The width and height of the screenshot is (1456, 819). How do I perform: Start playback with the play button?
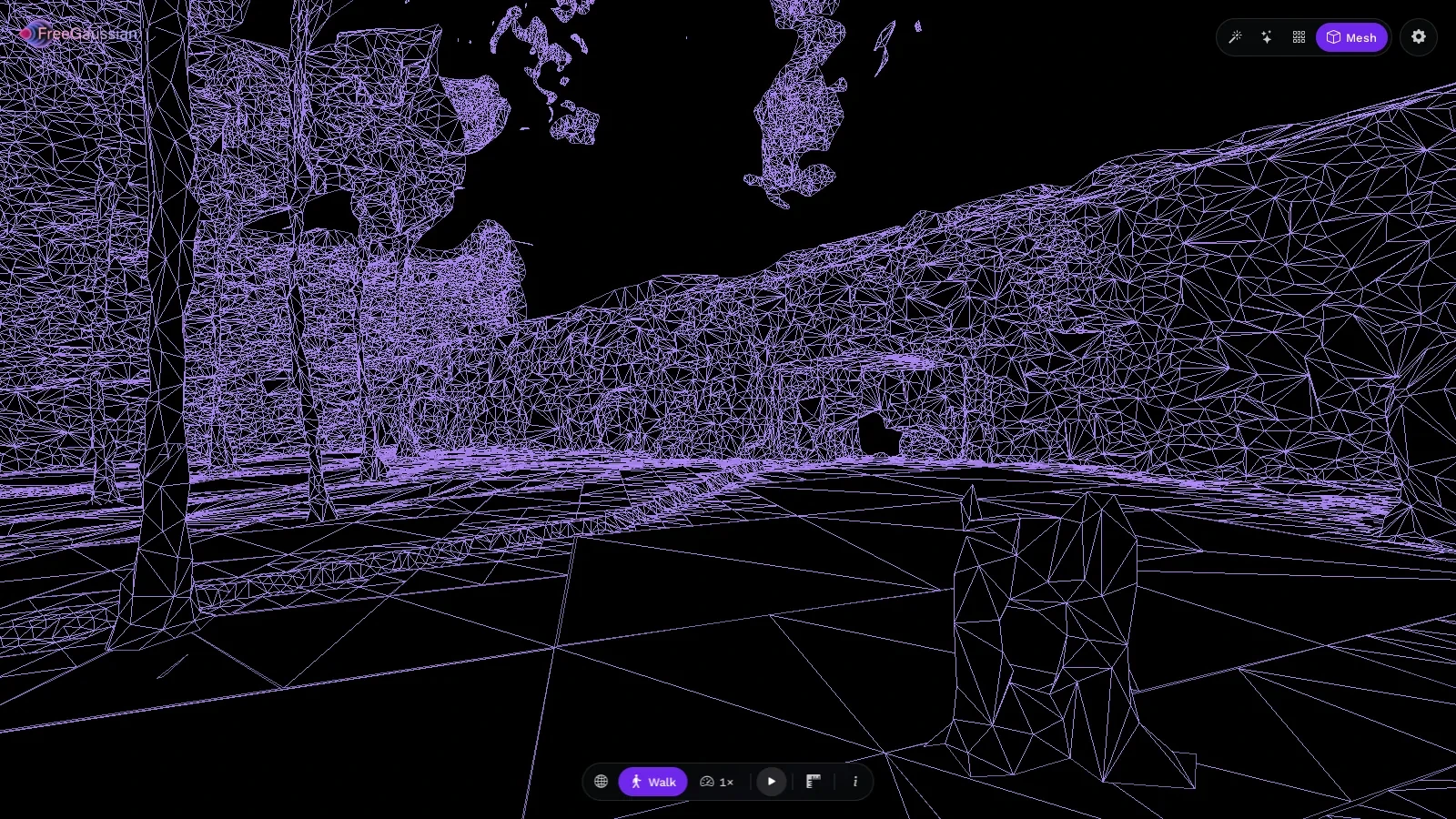coord(772,782)
